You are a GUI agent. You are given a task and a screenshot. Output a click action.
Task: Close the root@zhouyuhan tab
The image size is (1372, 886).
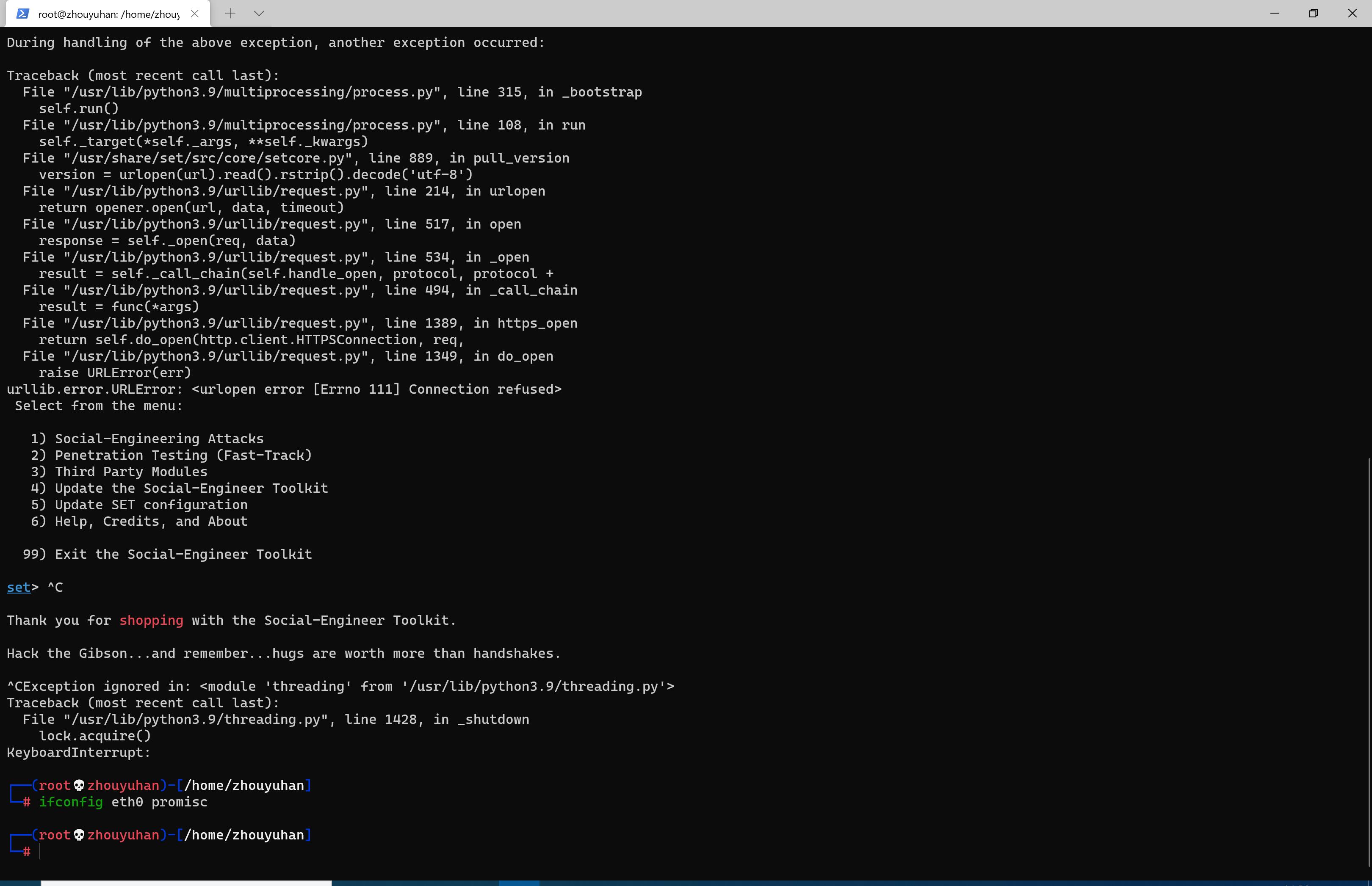click(194, 14)
